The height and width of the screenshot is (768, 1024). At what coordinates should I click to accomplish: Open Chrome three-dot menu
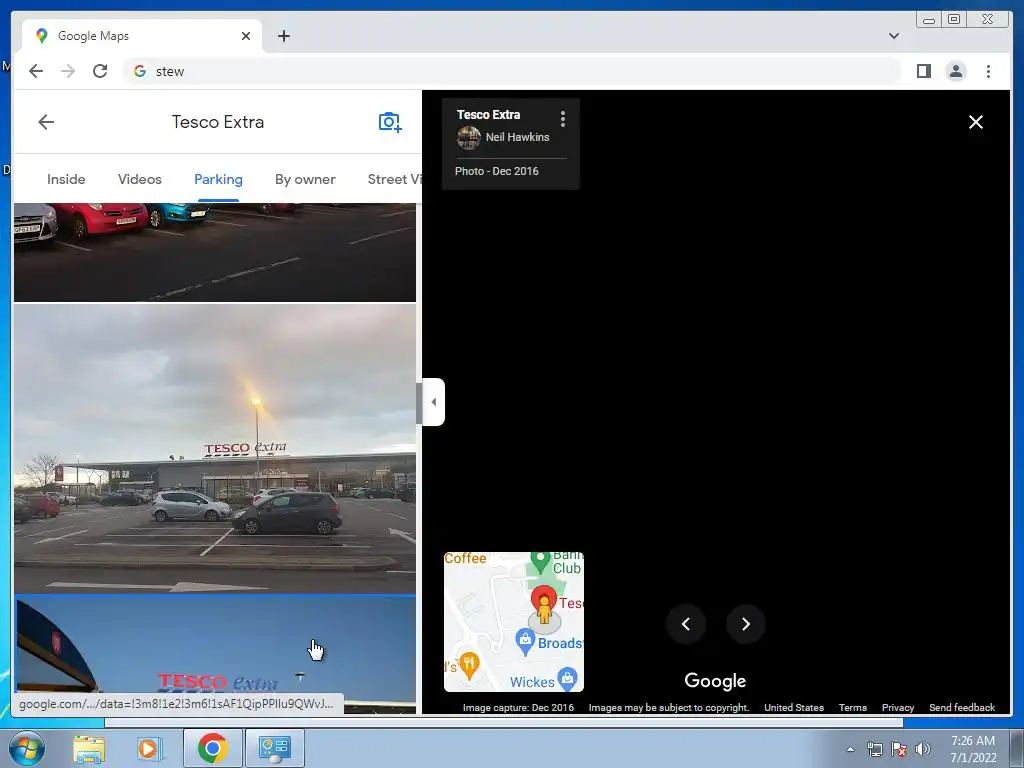pos(988,71)
